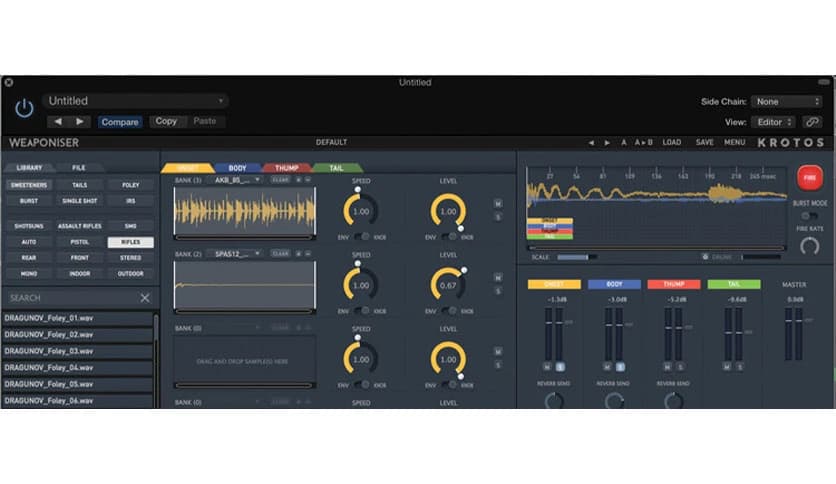Click the SAVE preset button
Image resolution: width=836 pixels, height=484 pixels.
[704, 142]
